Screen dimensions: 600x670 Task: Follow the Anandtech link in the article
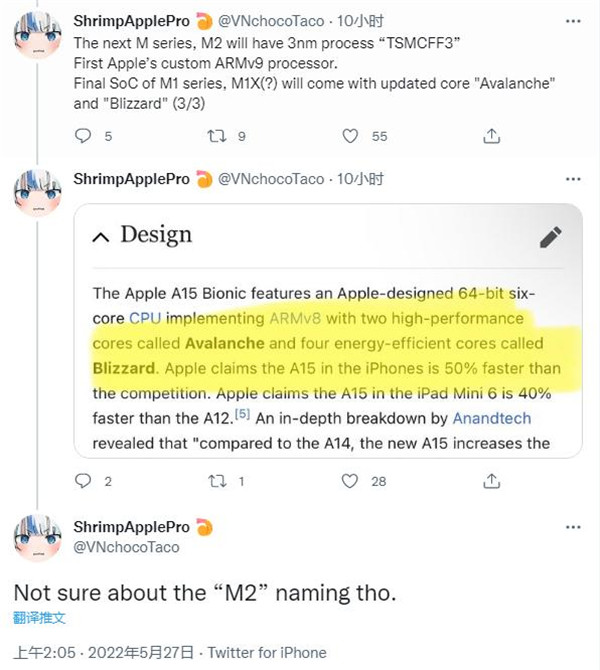coord(491,418)
